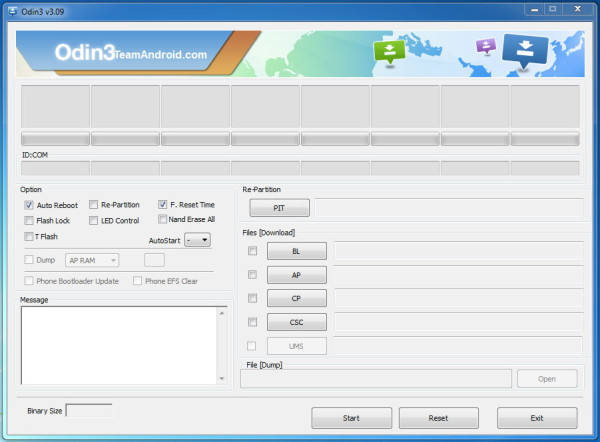Close the Odin3 window
Screen dimensions: 600x442
578,9
